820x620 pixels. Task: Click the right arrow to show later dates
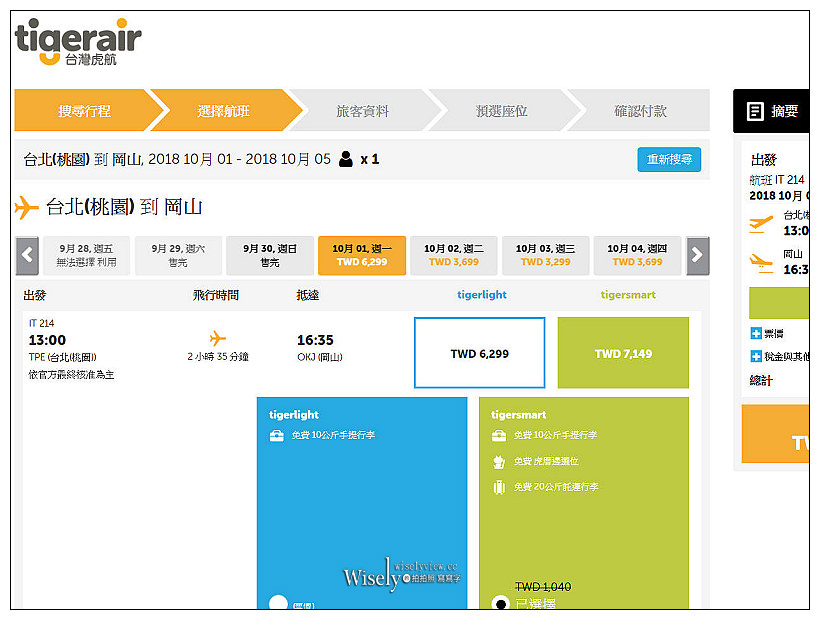pyautogui.click(x=697, y=255)
